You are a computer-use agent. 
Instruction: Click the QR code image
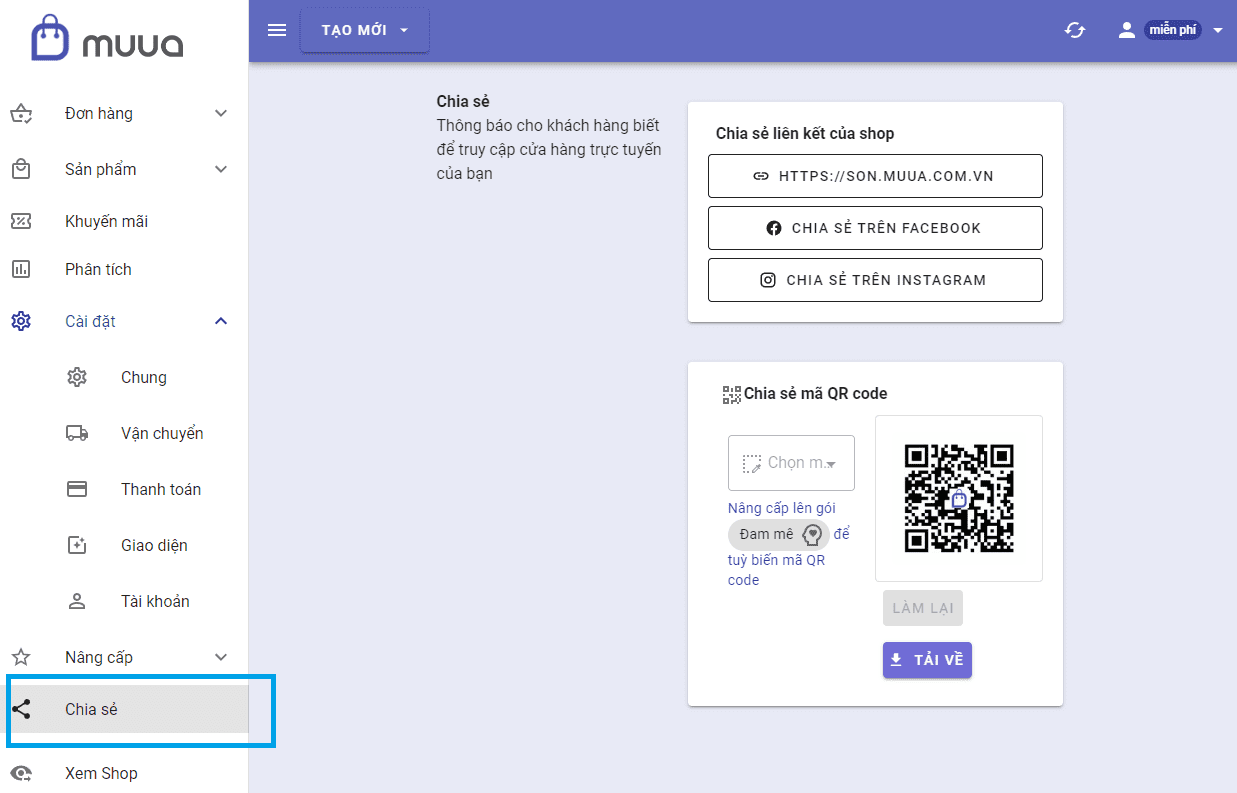[959, 498]
